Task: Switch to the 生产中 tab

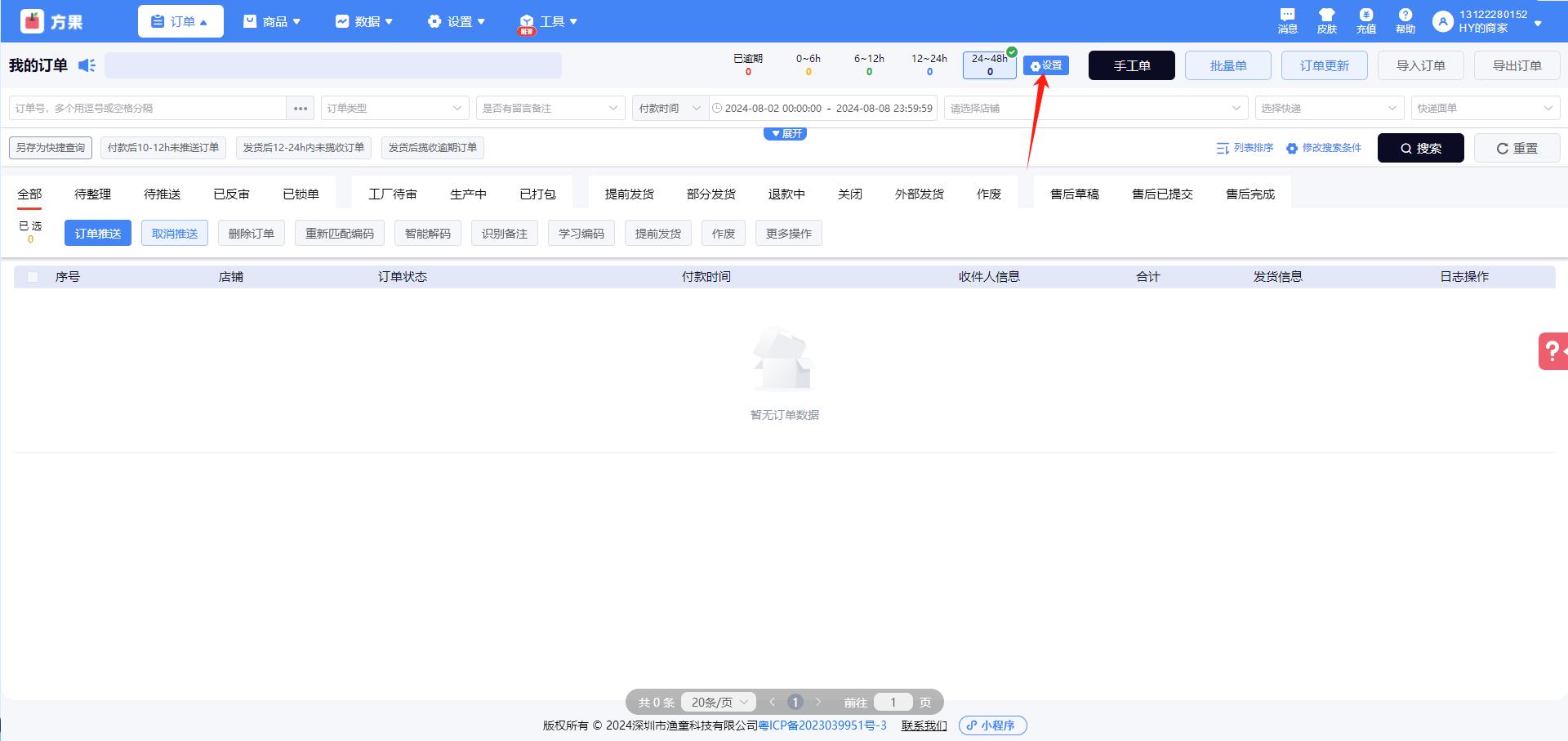Action: [x=468, y=194]
